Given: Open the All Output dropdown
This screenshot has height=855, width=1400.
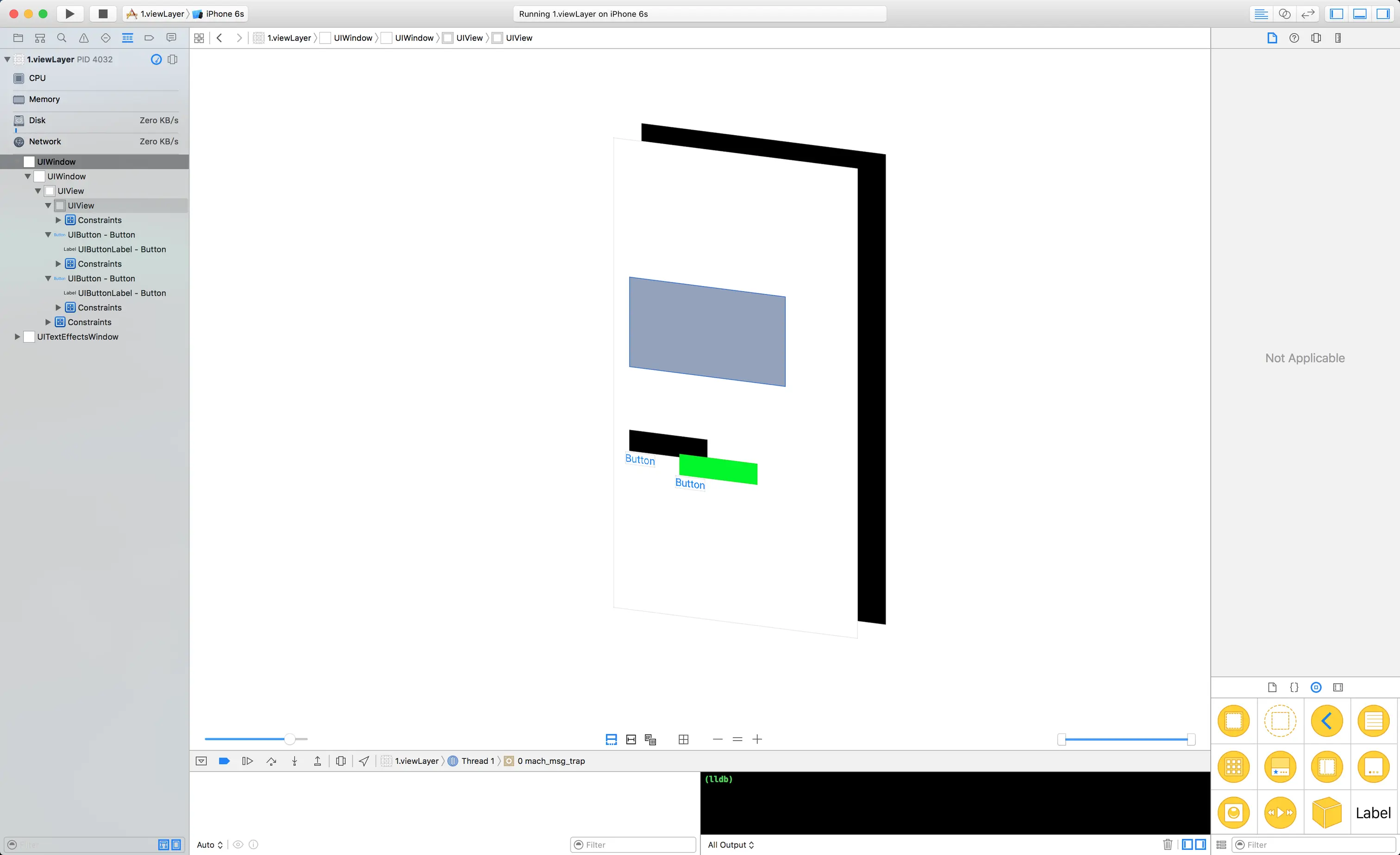Looking at the screenshot, I should tap(731, 845).
